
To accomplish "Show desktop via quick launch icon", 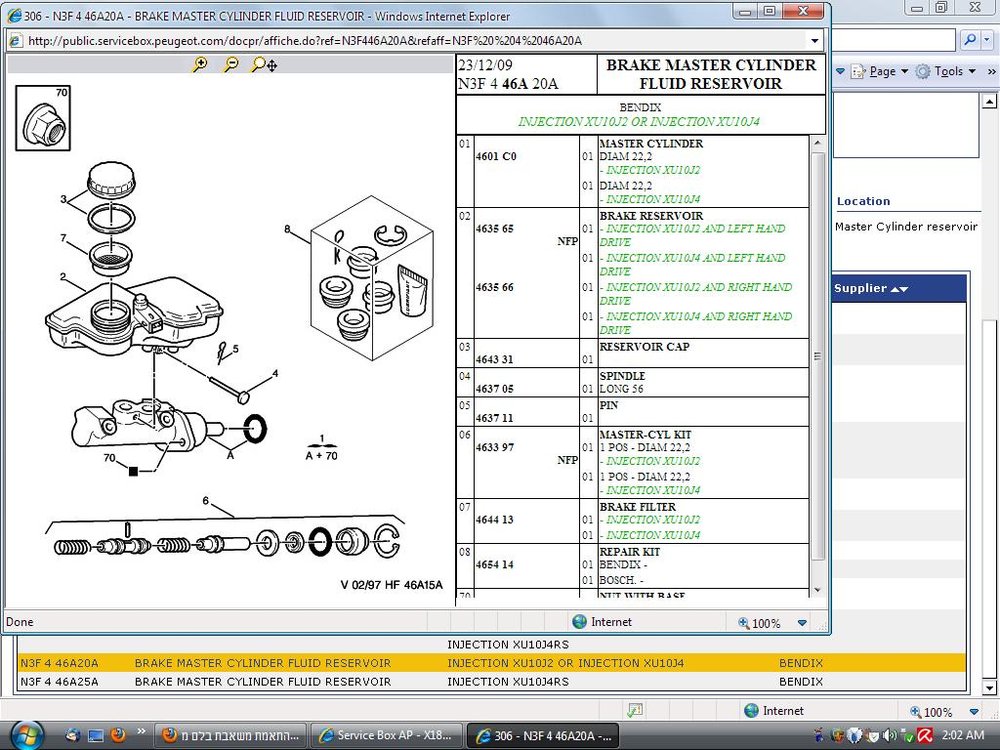I will pyautogui.click(x=95, y=735).
